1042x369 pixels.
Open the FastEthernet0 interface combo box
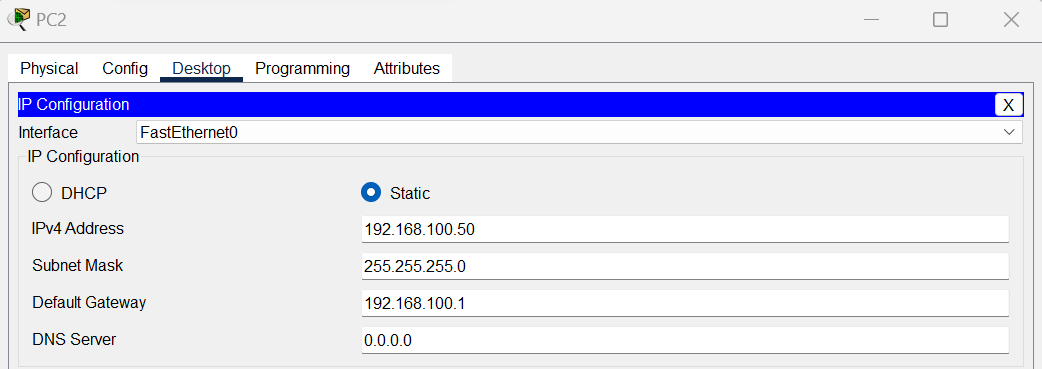pyautogui.click(x=579, y=132)
